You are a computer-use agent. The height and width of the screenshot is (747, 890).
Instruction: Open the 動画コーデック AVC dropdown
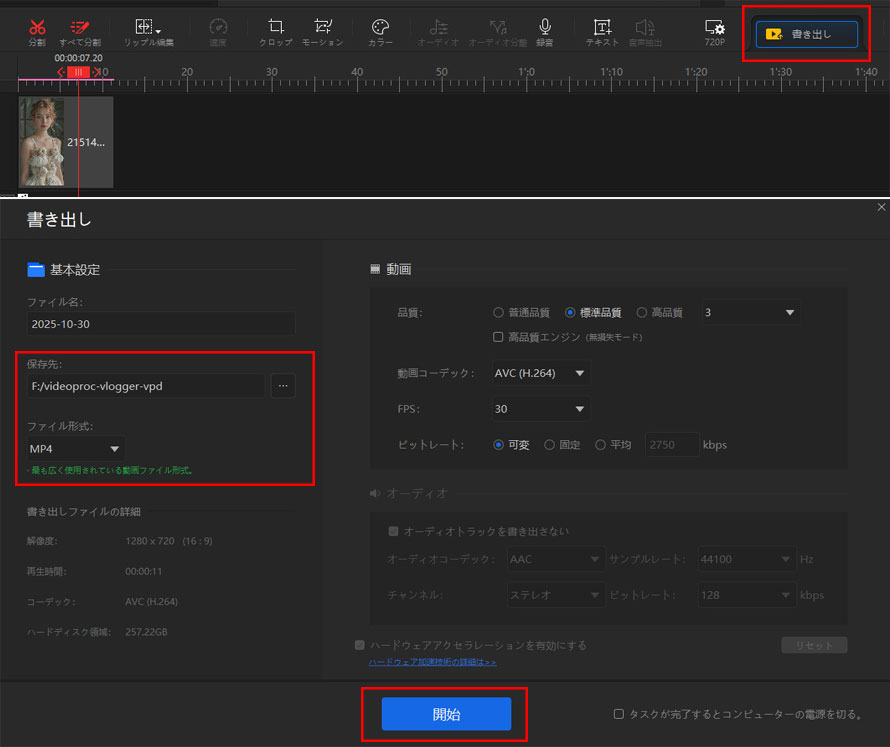coord(540,373)
